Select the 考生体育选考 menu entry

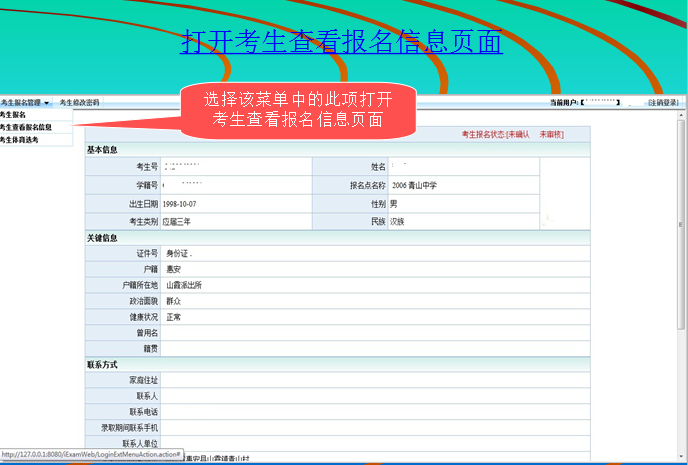point(20,140)
